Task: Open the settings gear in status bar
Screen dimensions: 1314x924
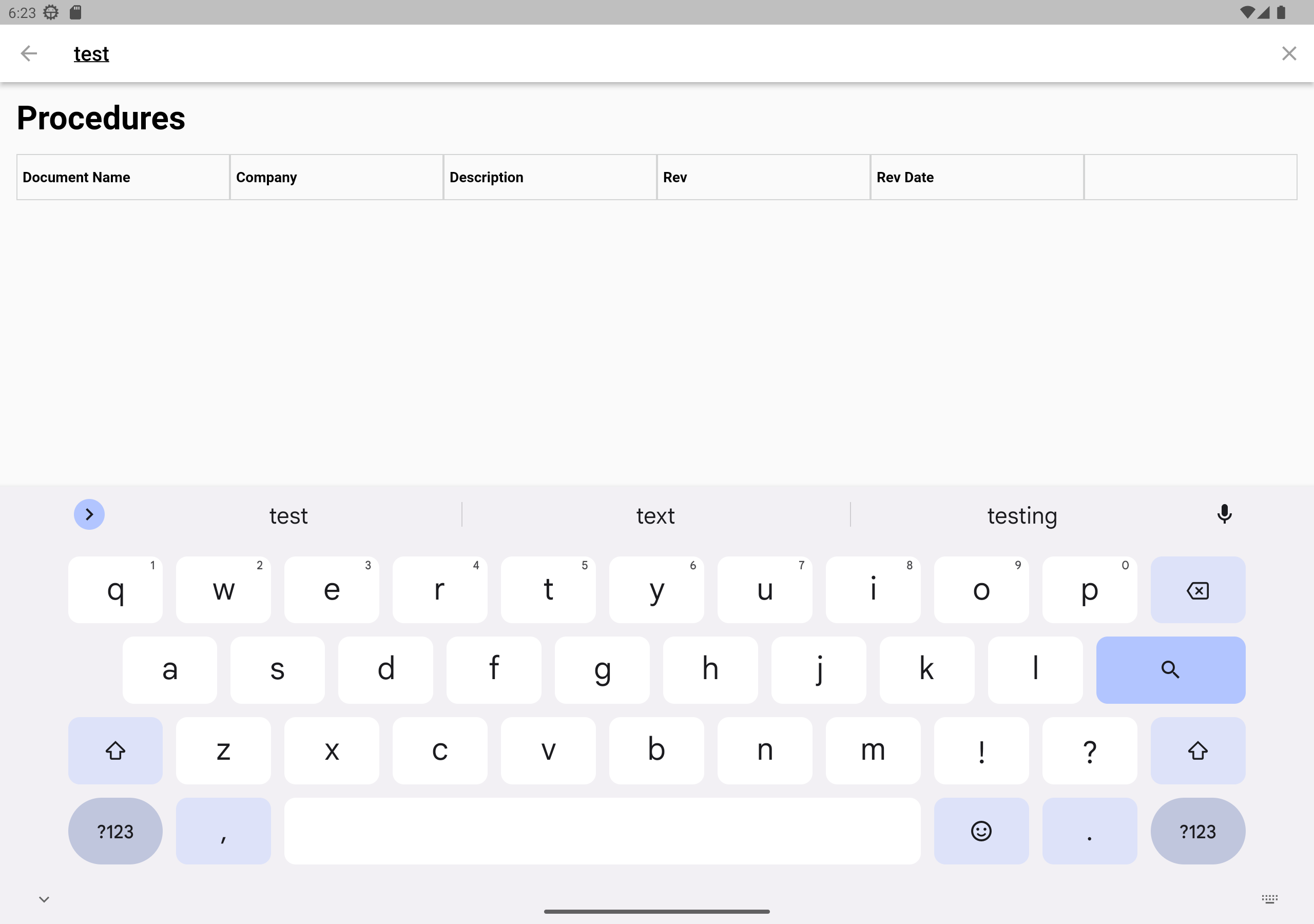Action: [51, 12]
